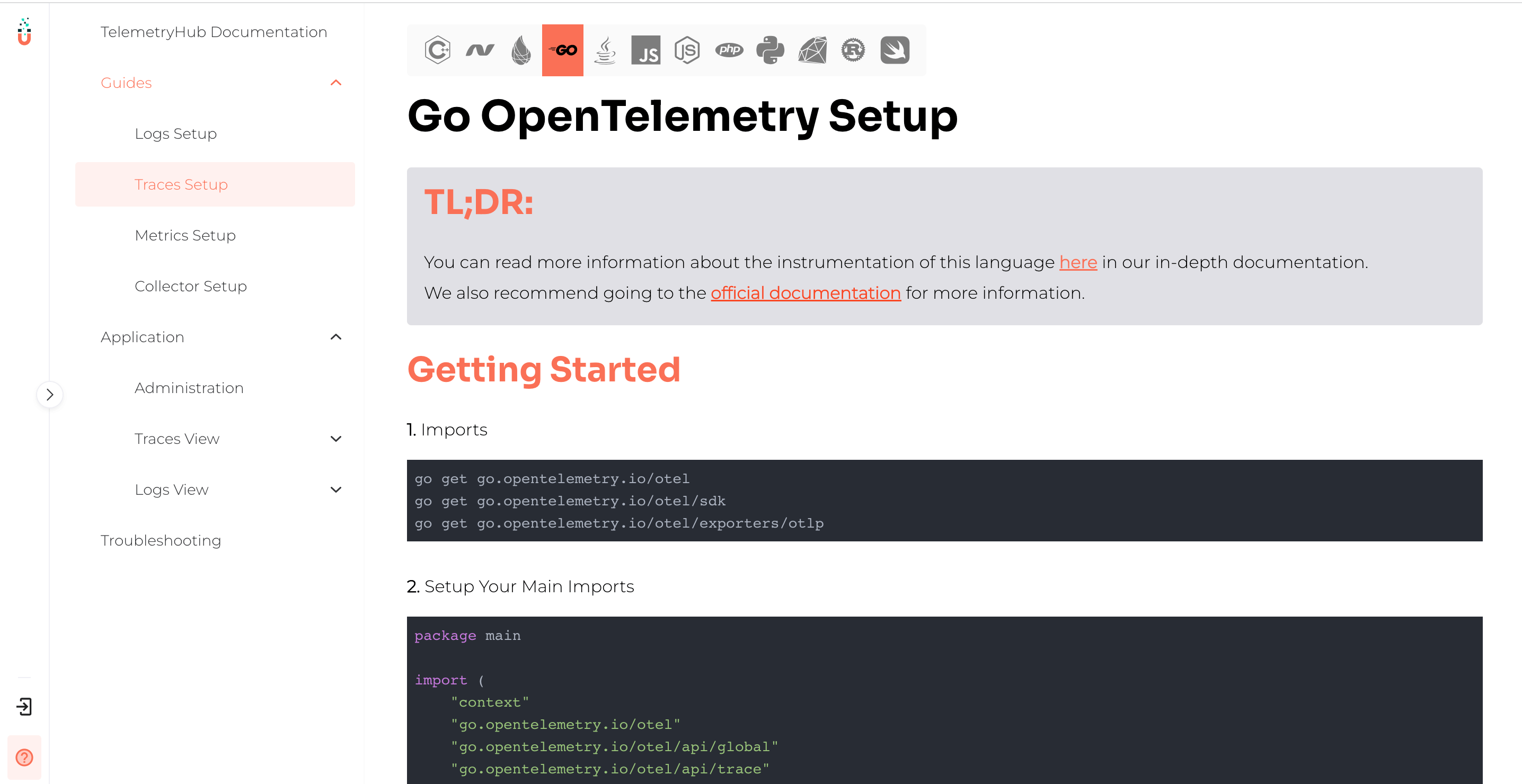The width and height of the screenshot is (1522, 784).
Task: Open the Troubleshooting section
Action: pyautogui.click(x=161, y=540)
